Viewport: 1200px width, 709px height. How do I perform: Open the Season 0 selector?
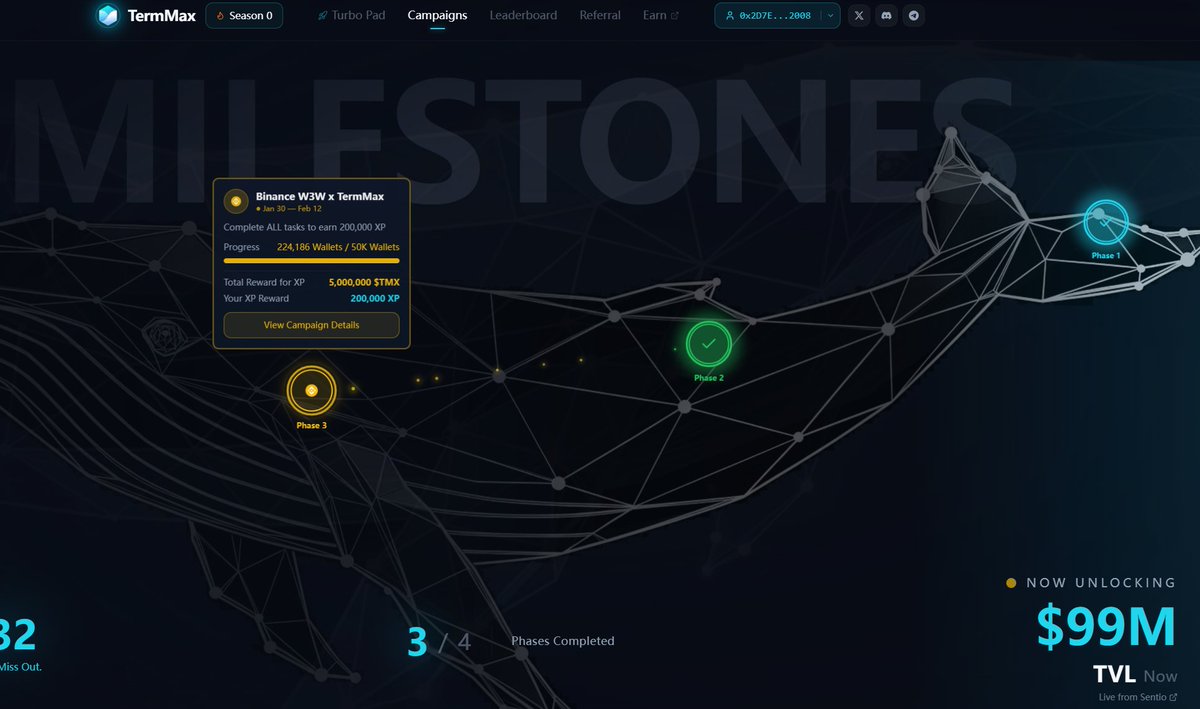click(244, 15)
